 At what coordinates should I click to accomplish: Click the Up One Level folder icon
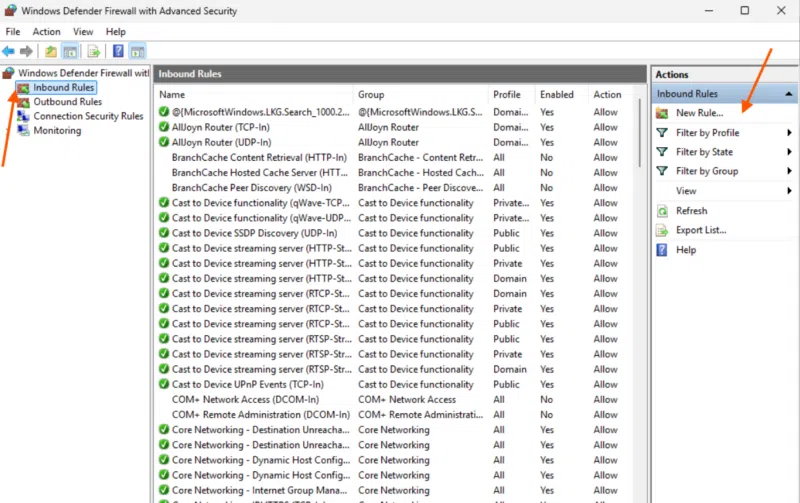coord(51,51)
